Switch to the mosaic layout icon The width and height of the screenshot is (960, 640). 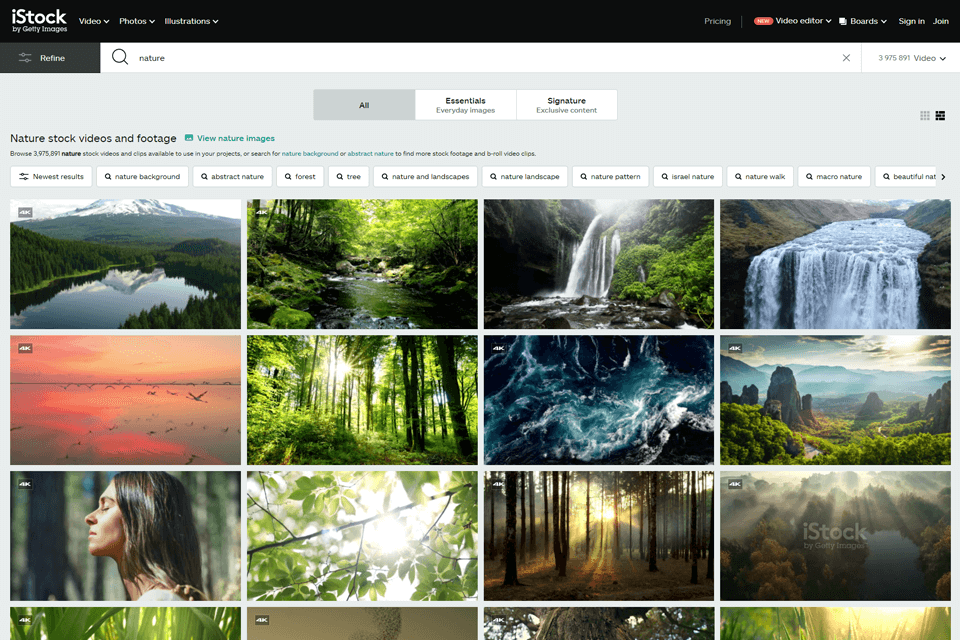click(x=940, y=116)
